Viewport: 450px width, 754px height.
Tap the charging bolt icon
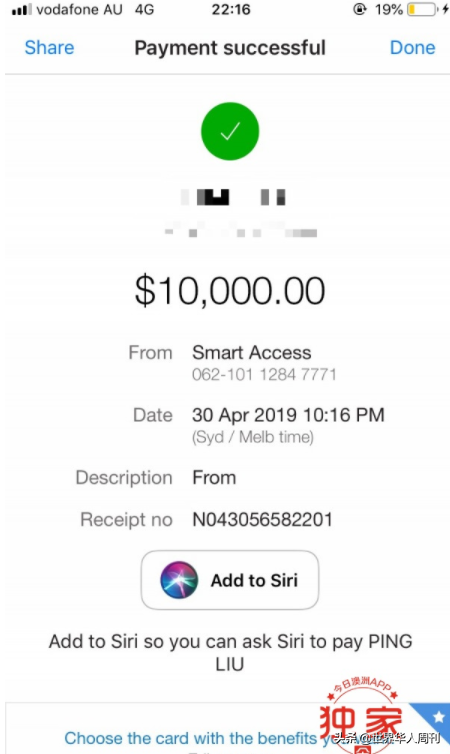coord(445,9)
